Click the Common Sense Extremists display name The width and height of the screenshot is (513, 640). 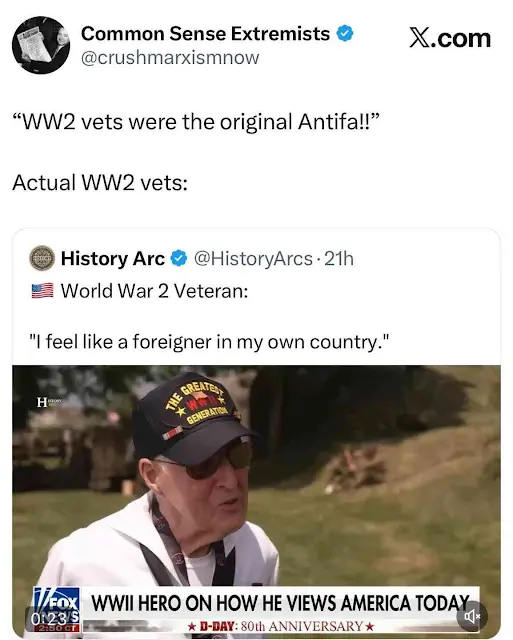pyautogui.click(x=205, y=33)
